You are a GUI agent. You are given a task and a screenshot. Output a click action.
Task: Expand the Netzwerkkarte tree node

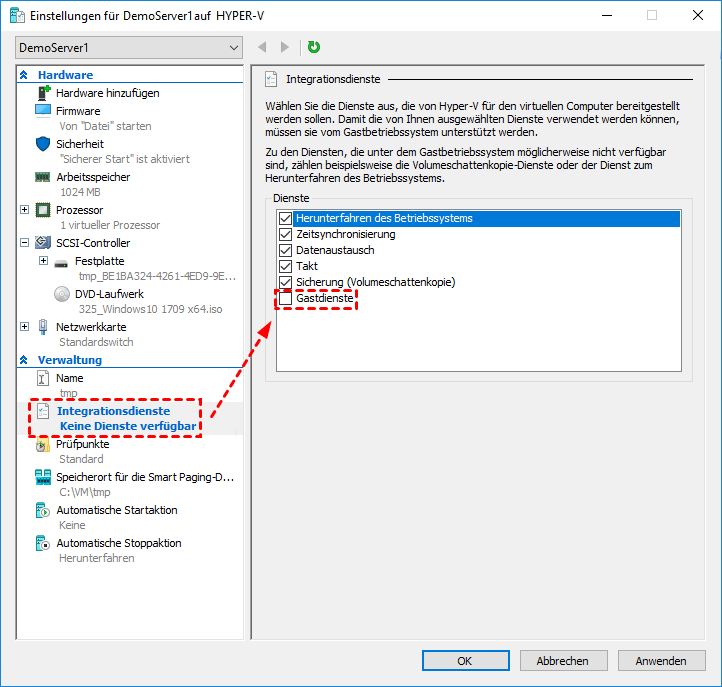(25, 326)
